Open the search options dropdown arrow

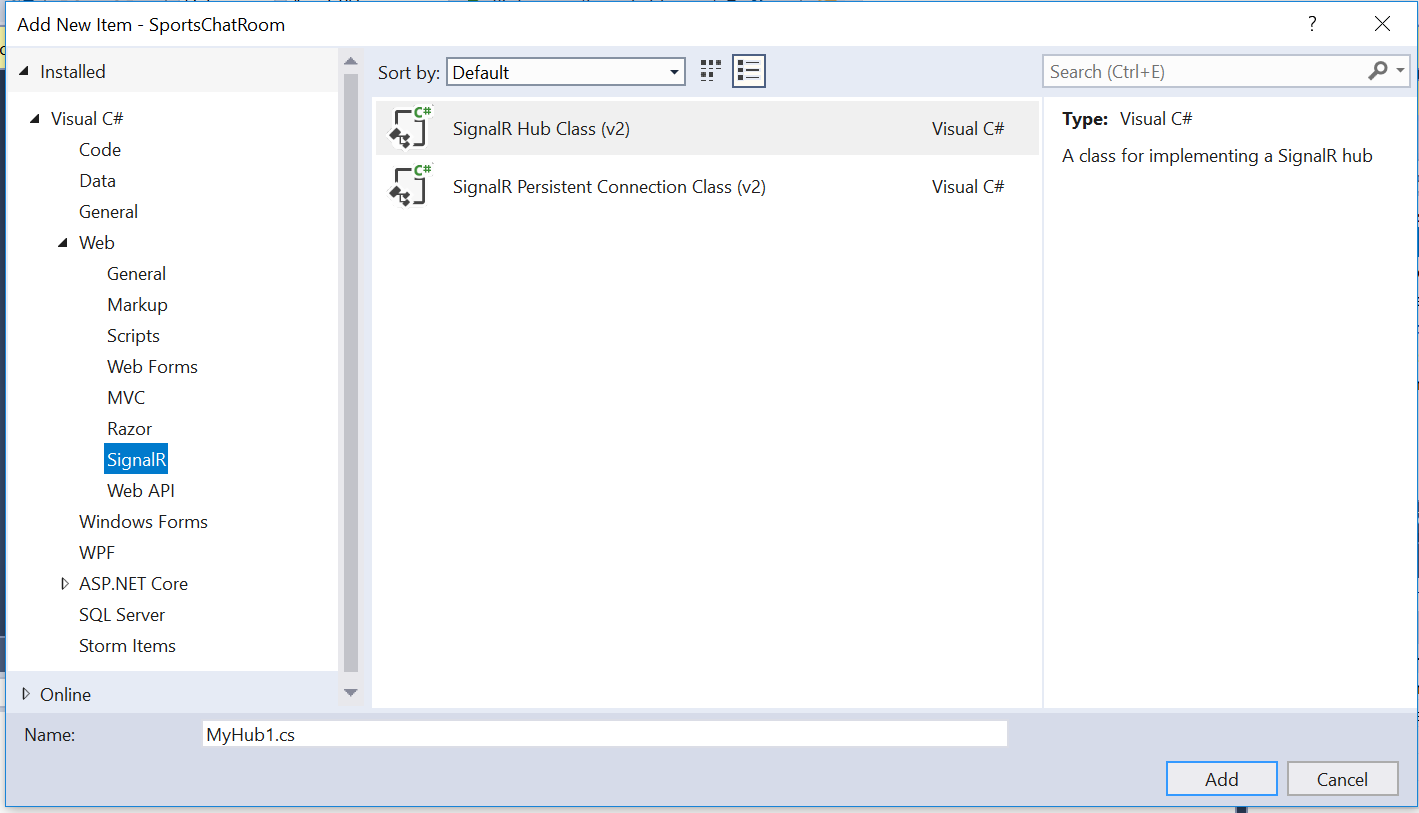[x=1401, y=71]
